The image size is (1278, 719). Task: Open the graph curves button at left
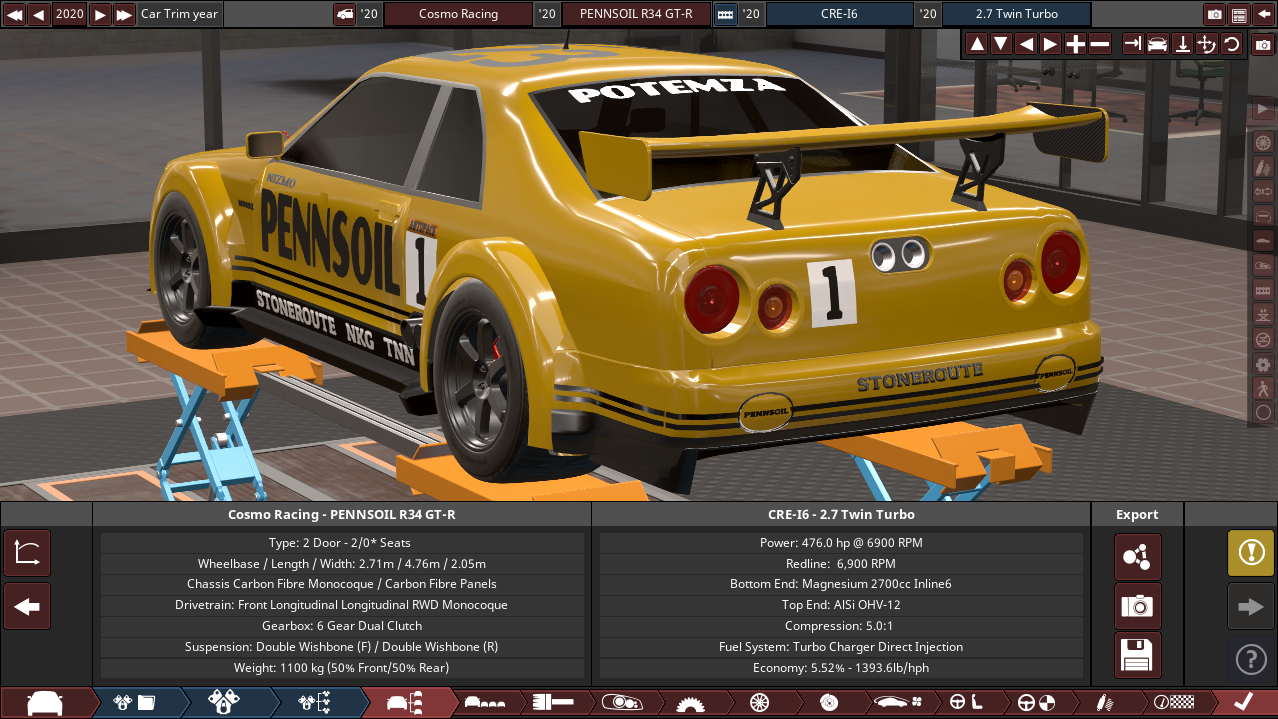(x=27, y=553)
